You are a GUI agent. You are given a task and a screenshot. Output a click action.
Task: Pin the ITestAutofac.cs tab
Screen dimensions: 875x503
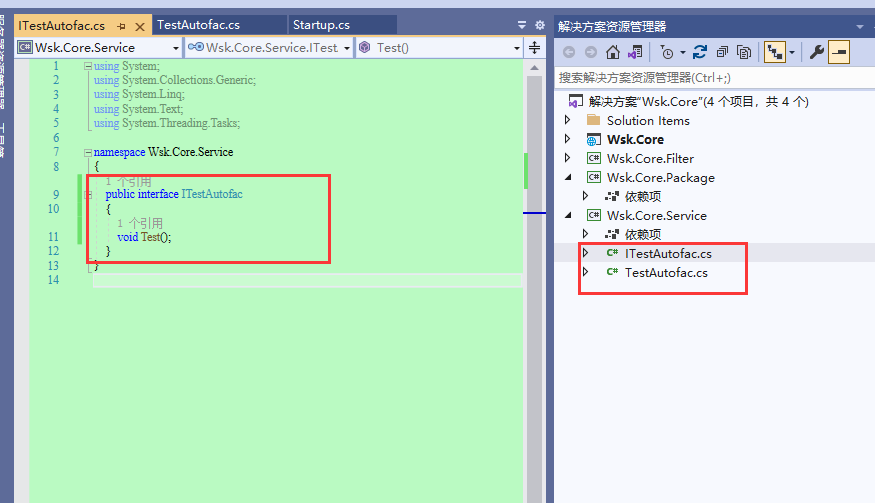click(121, 26)
